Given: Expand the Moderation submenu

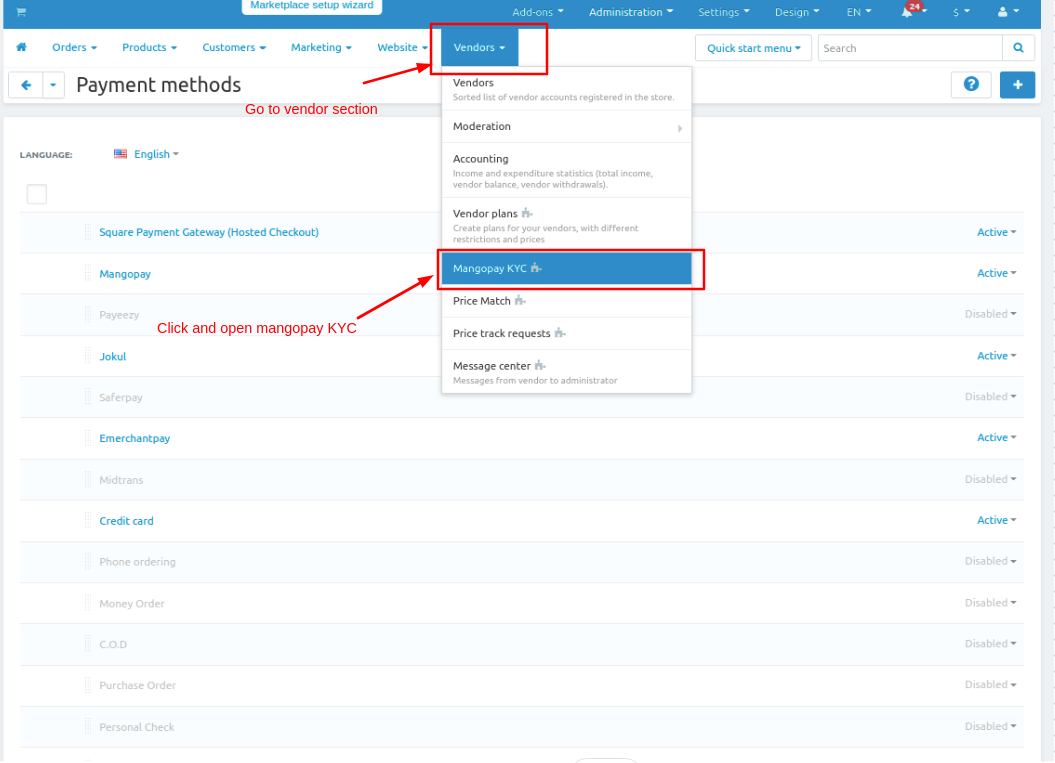Looking at the screenshot, I should [x=566, y=126].
